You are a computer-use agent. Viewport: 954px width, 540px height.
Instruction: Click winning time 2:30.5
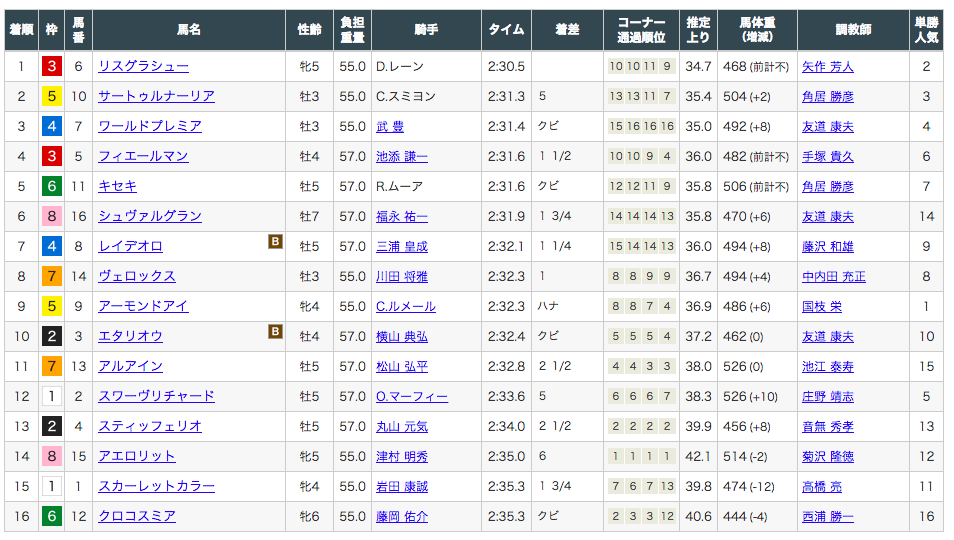(x=506, y=66)
